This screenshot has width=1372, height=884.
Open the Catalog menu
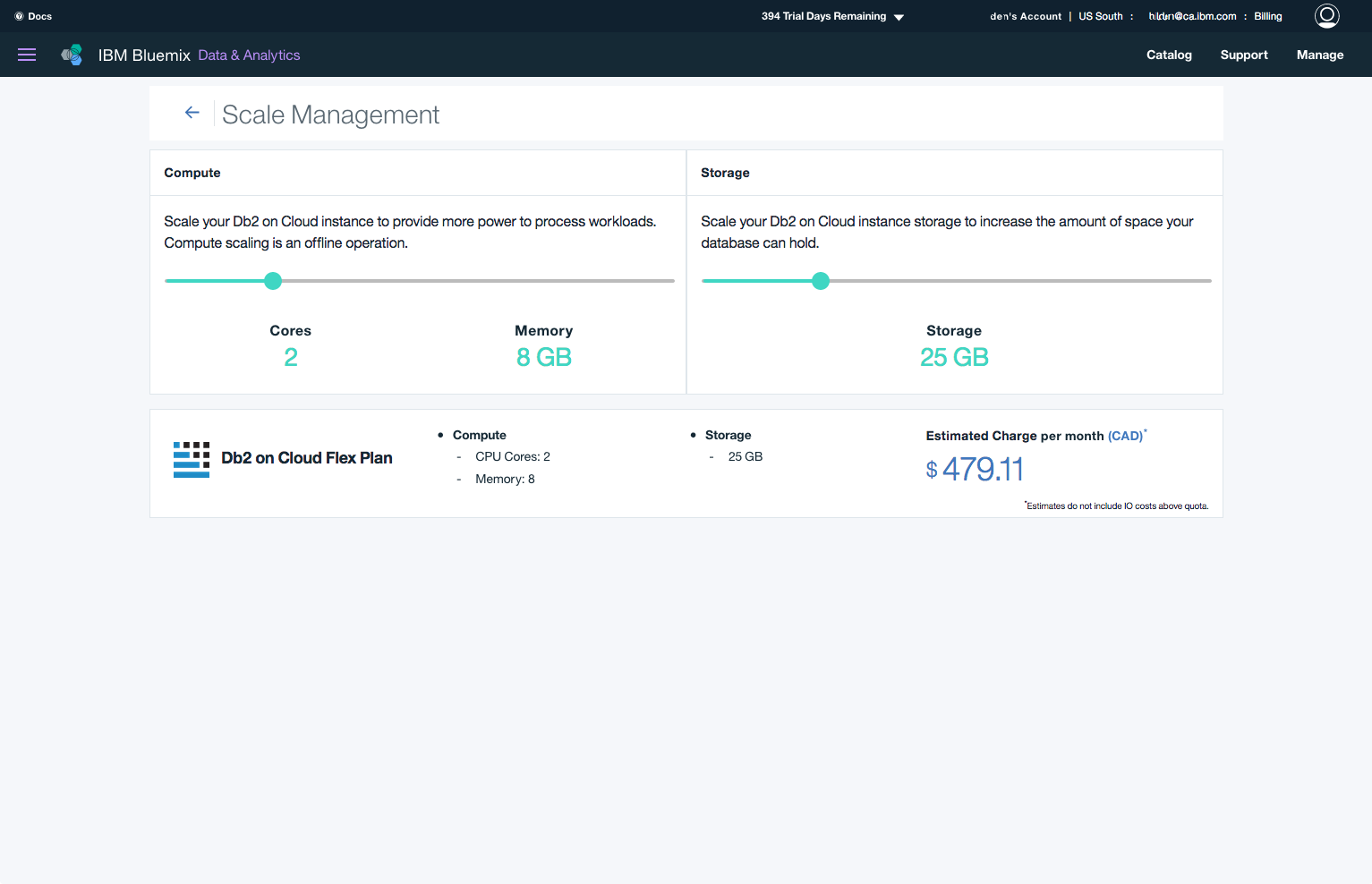pyautogui.click(x=1169, y=55)
